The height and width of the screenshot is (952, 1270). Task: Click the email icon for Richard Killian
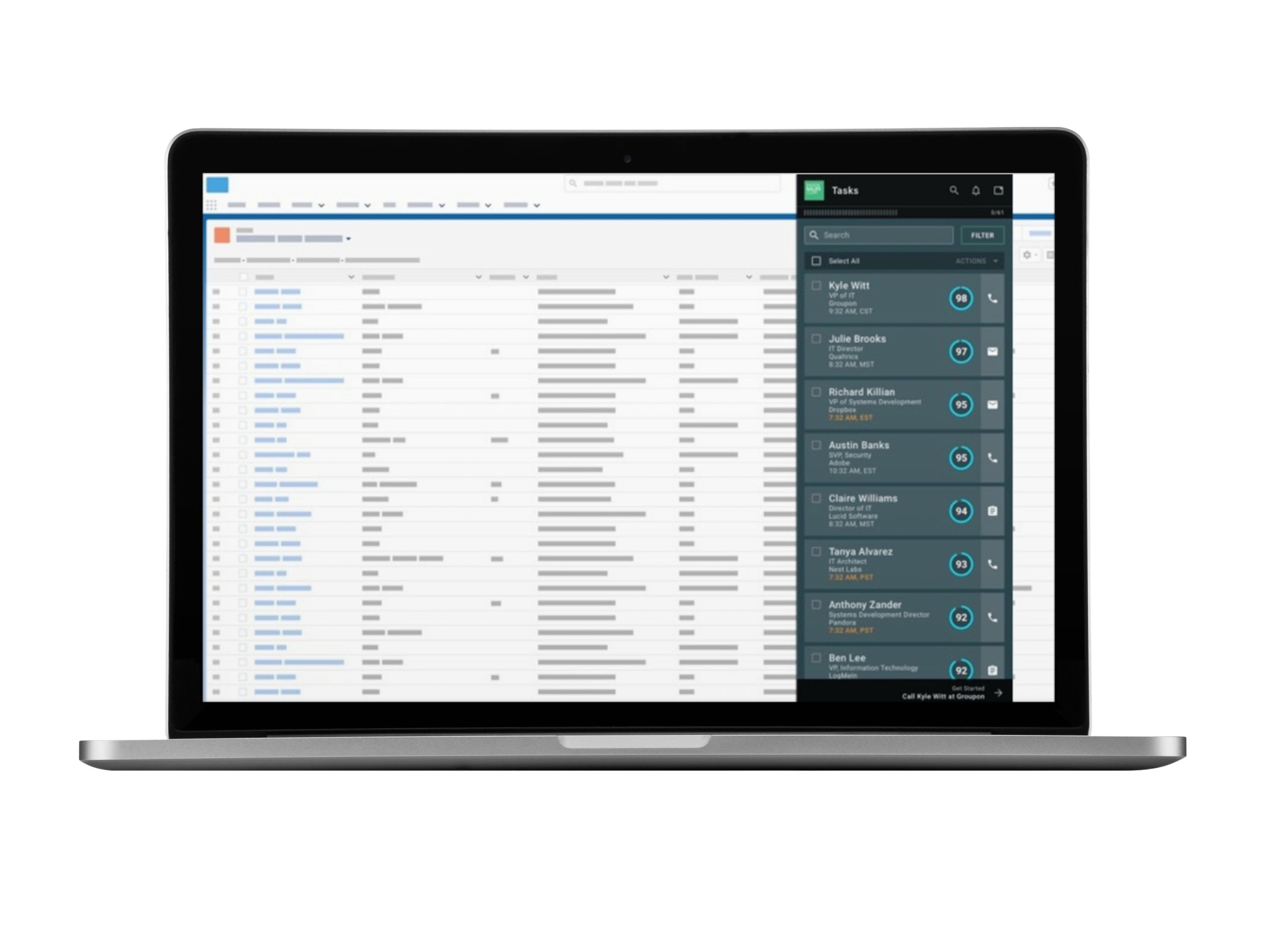pyautogui.click(x=992, y=405)
